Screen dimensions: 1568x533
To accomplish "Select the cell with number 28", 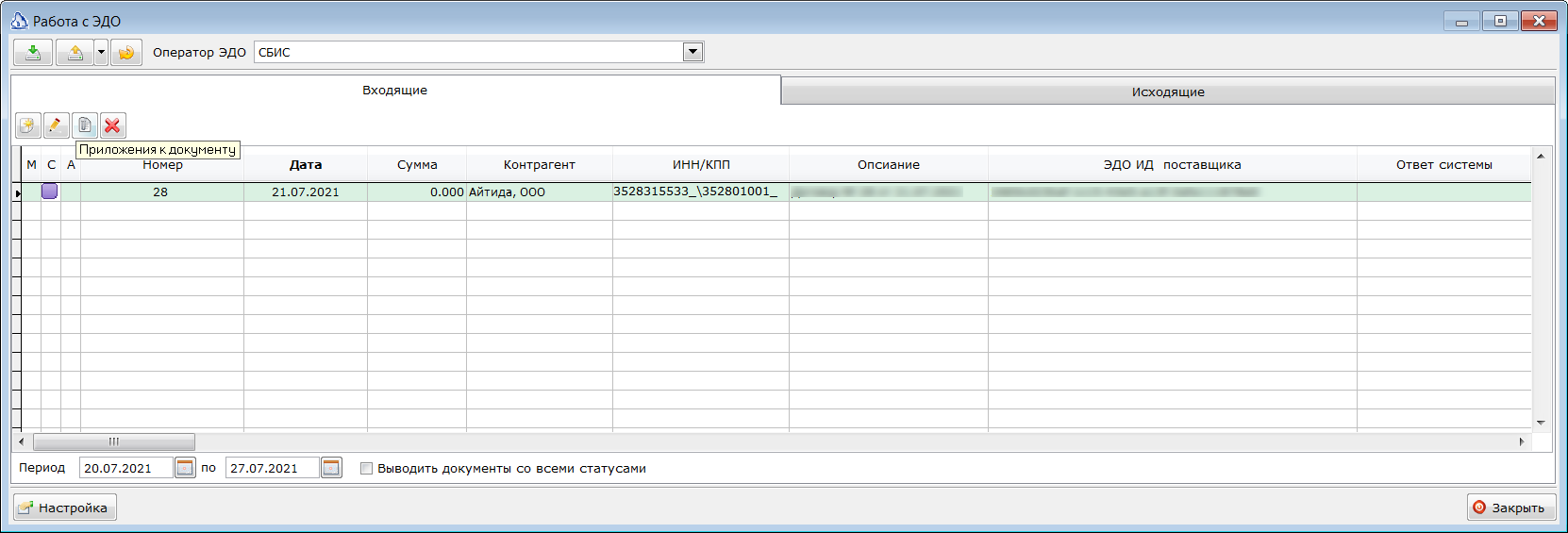I will click(162, 192).
